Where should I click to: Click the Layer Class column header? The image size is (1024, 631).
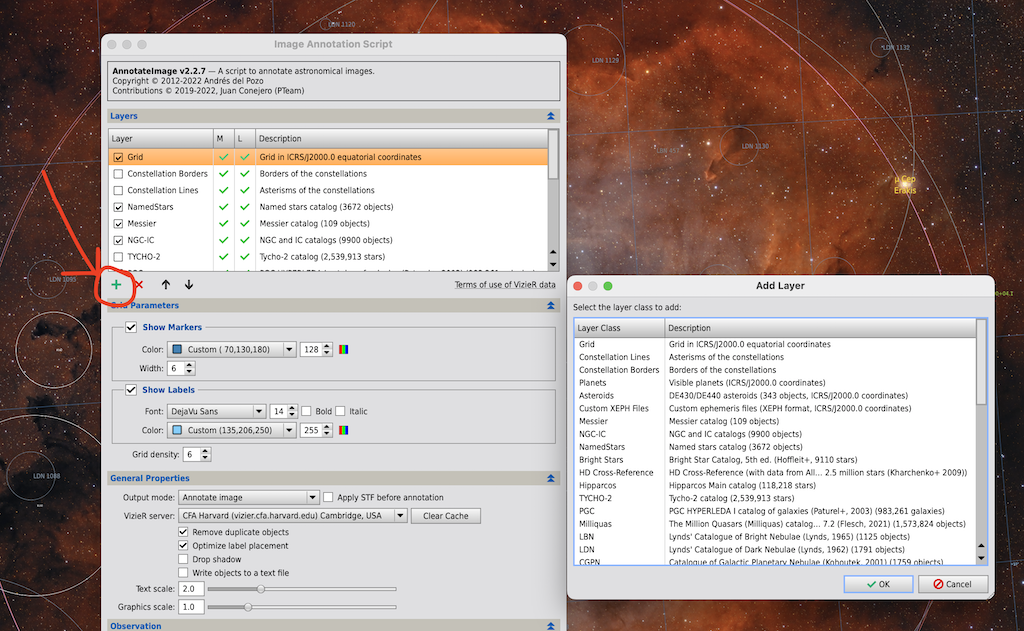pos(620,328)
